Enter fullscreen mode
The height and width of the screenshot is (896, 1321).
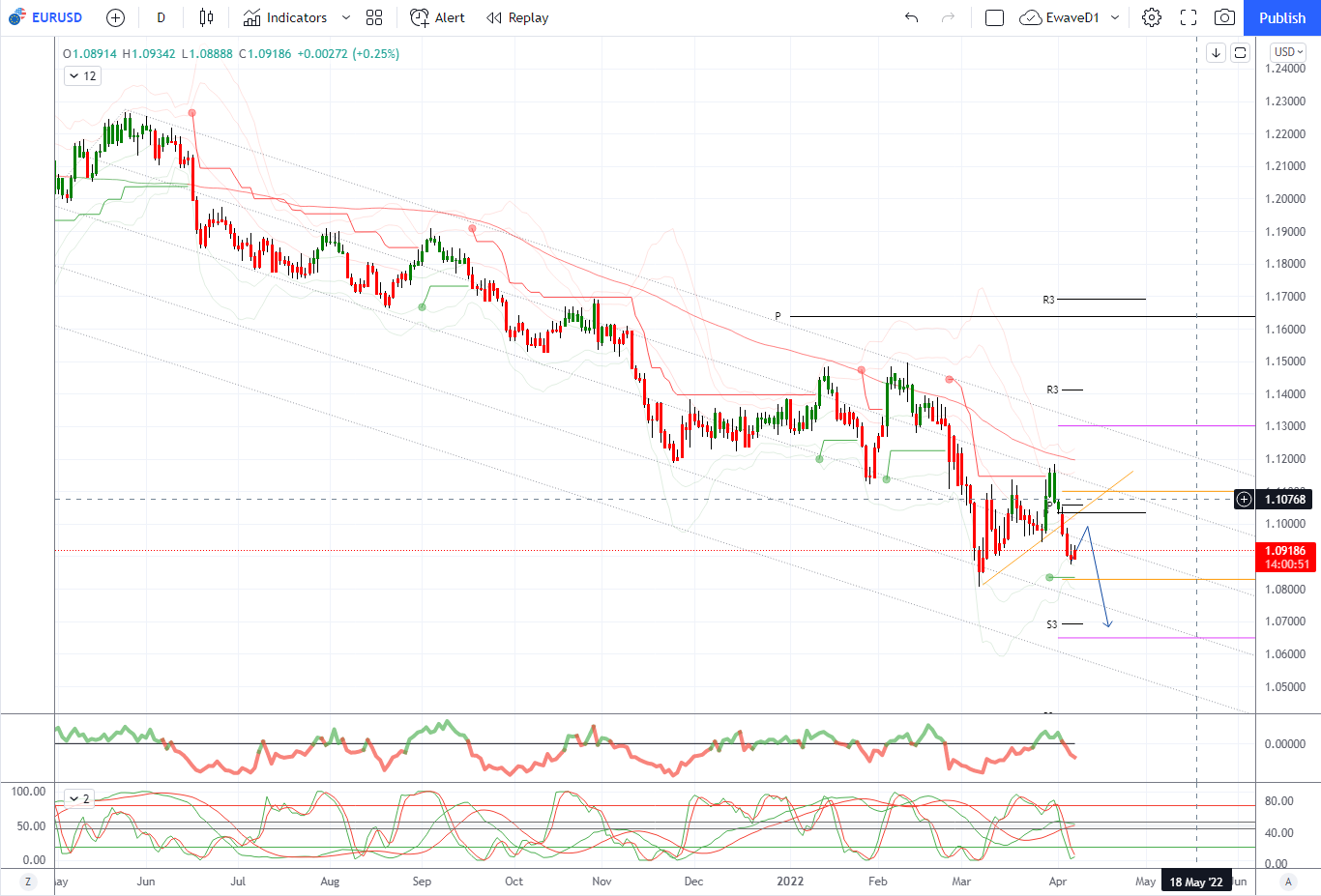click(1189, 17)
